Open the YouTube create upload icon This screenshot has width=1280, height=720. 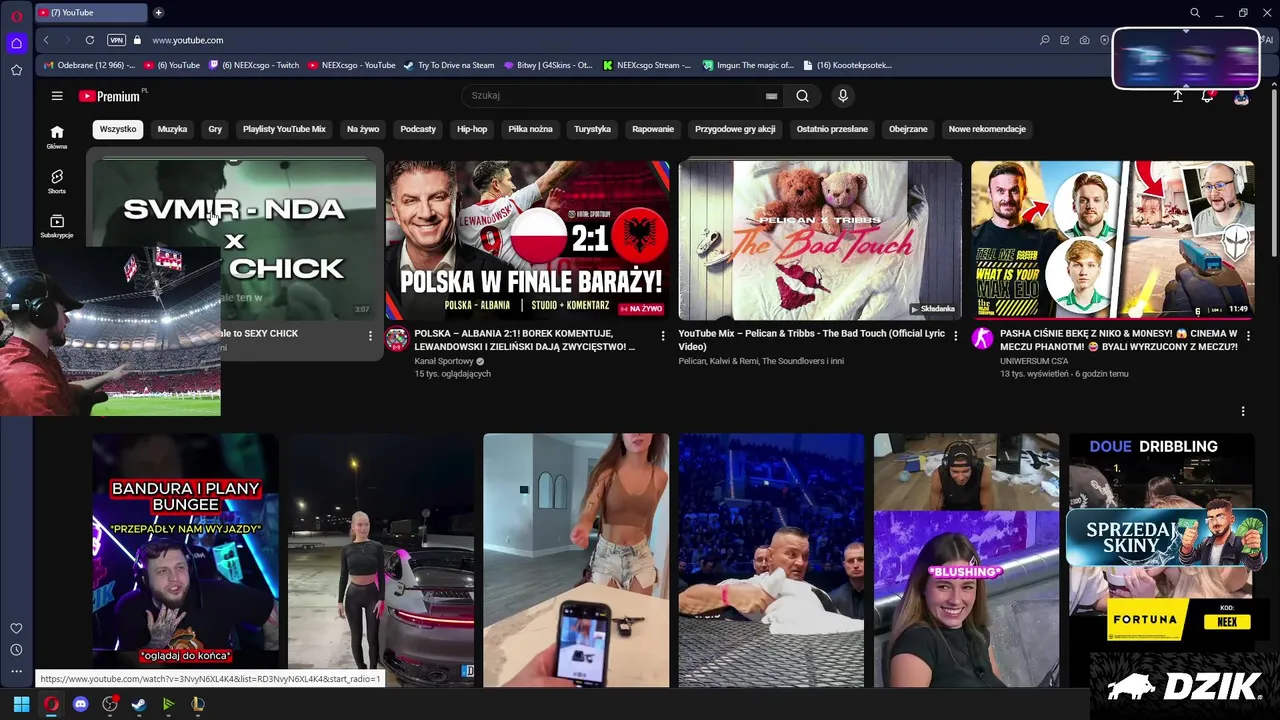(x=1177, y=96)
